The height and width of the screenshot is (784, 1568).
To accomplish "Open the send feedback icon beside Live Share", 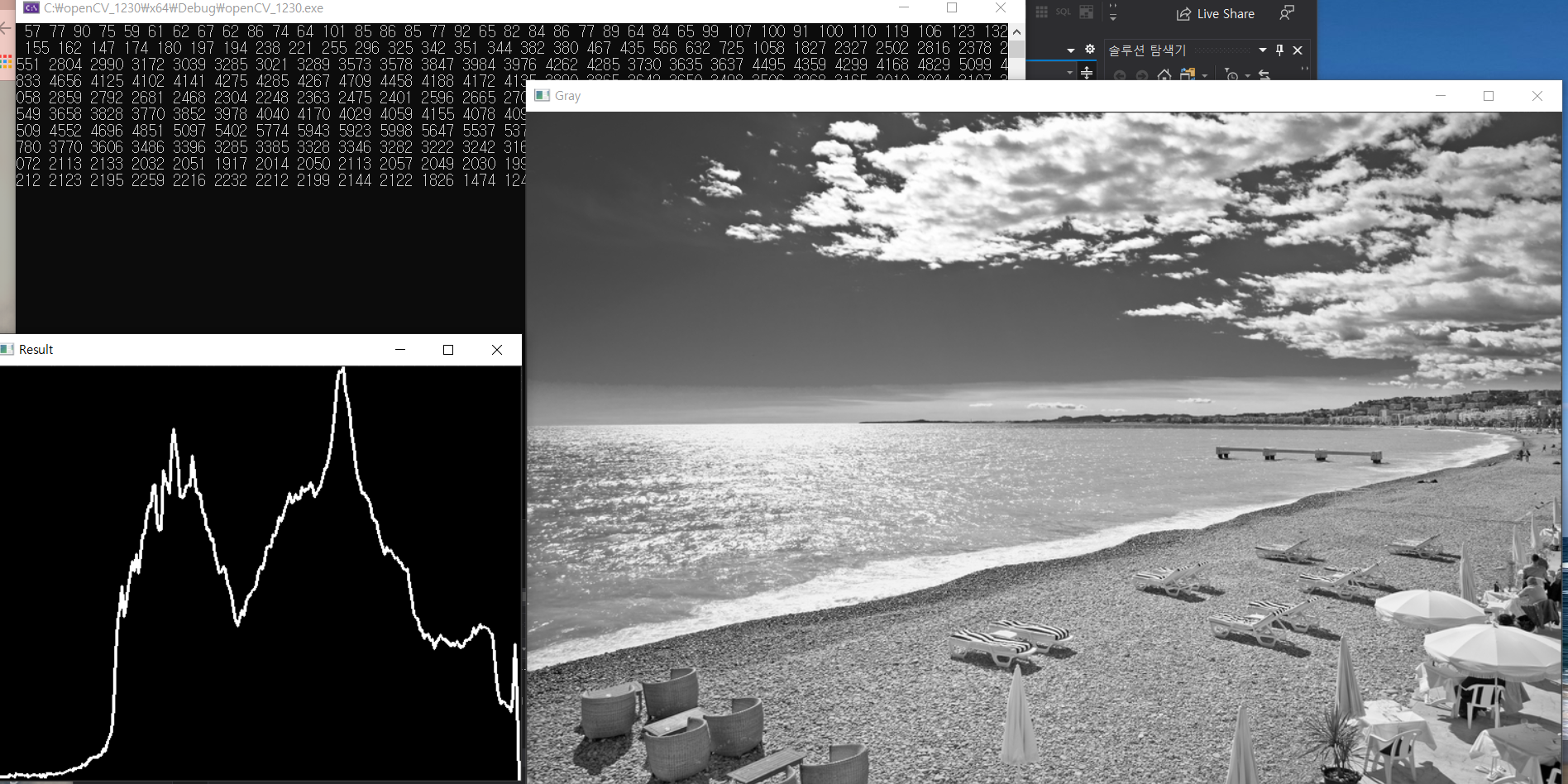I will (x=1287, y=12).
